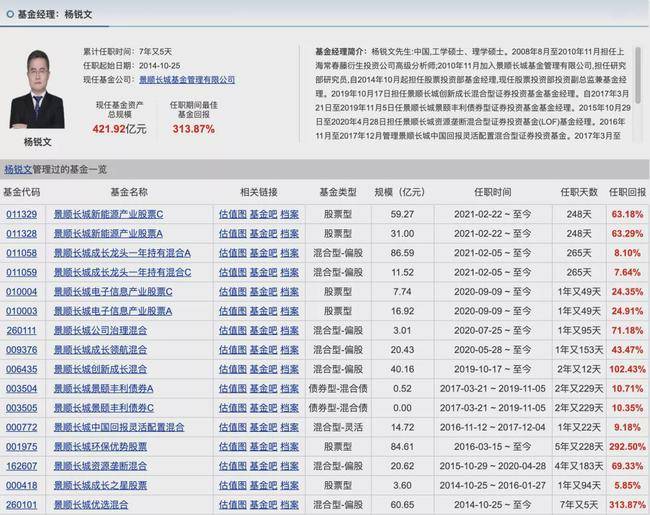Viewport: 650px width, 515px height.
Task: Open 估值图 for fund 006435
Action: (233, 369)
